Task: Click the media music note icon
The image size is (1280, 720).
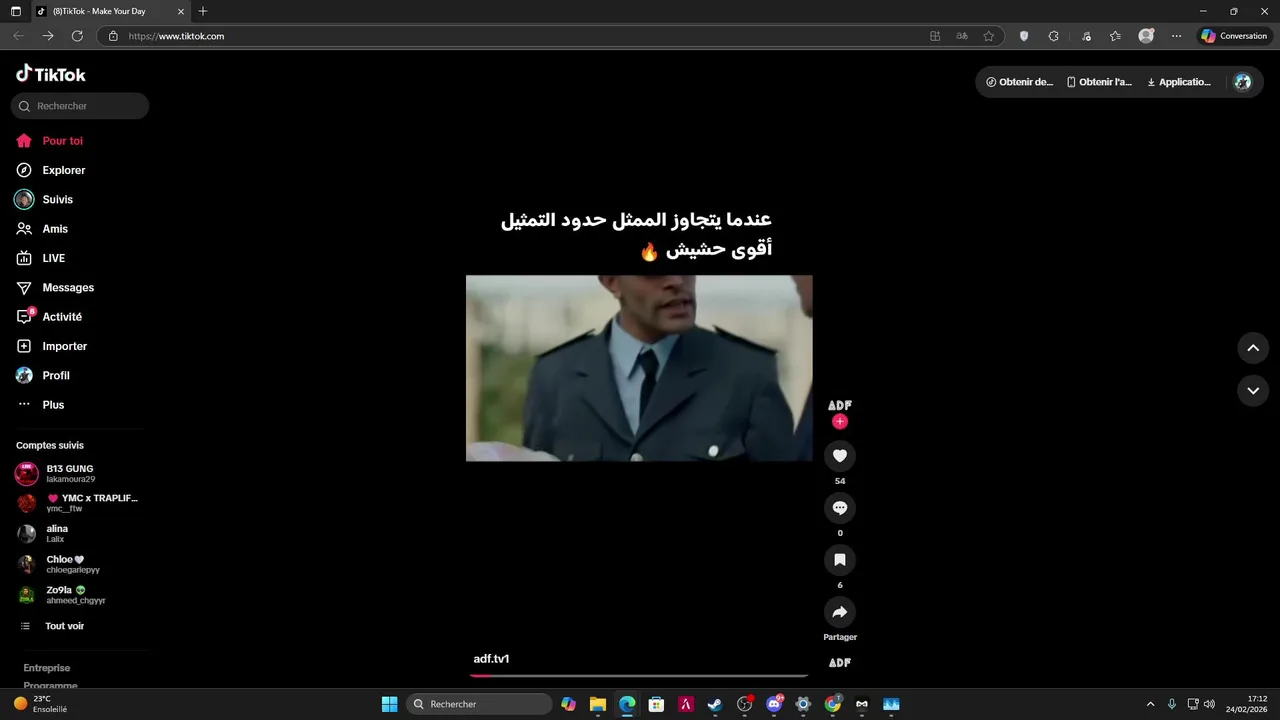Action: (1086, 36)
